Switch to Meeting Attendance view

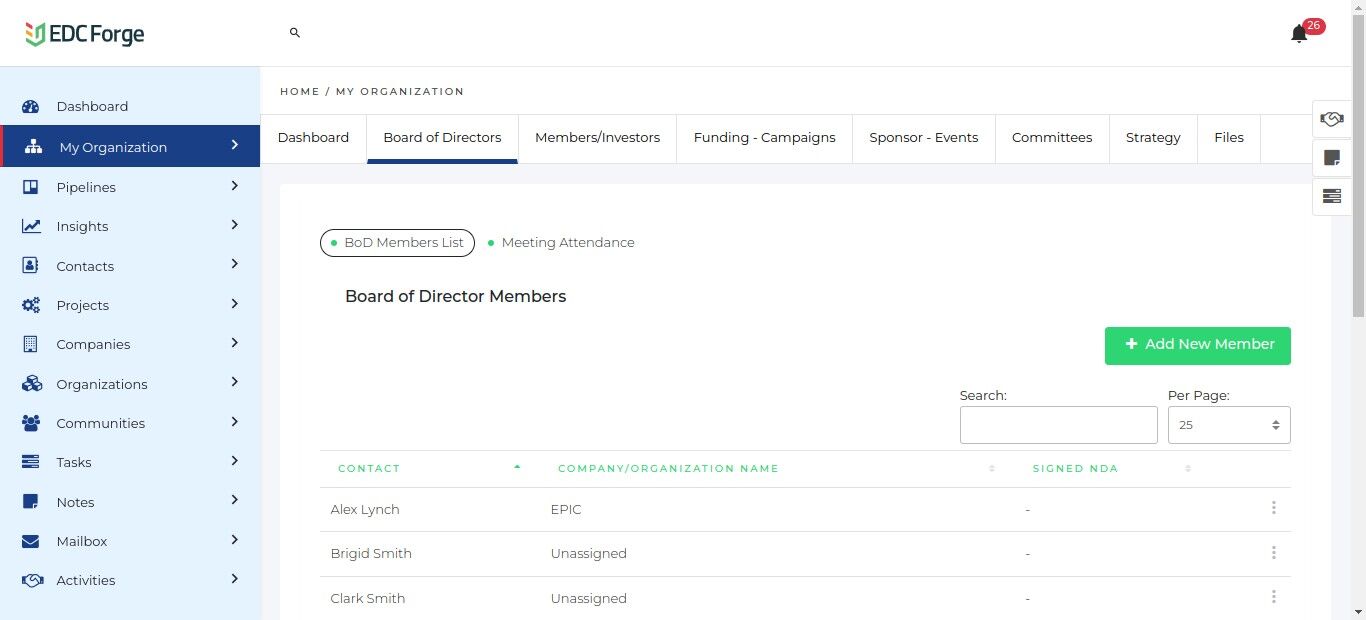tap(566, 243)
